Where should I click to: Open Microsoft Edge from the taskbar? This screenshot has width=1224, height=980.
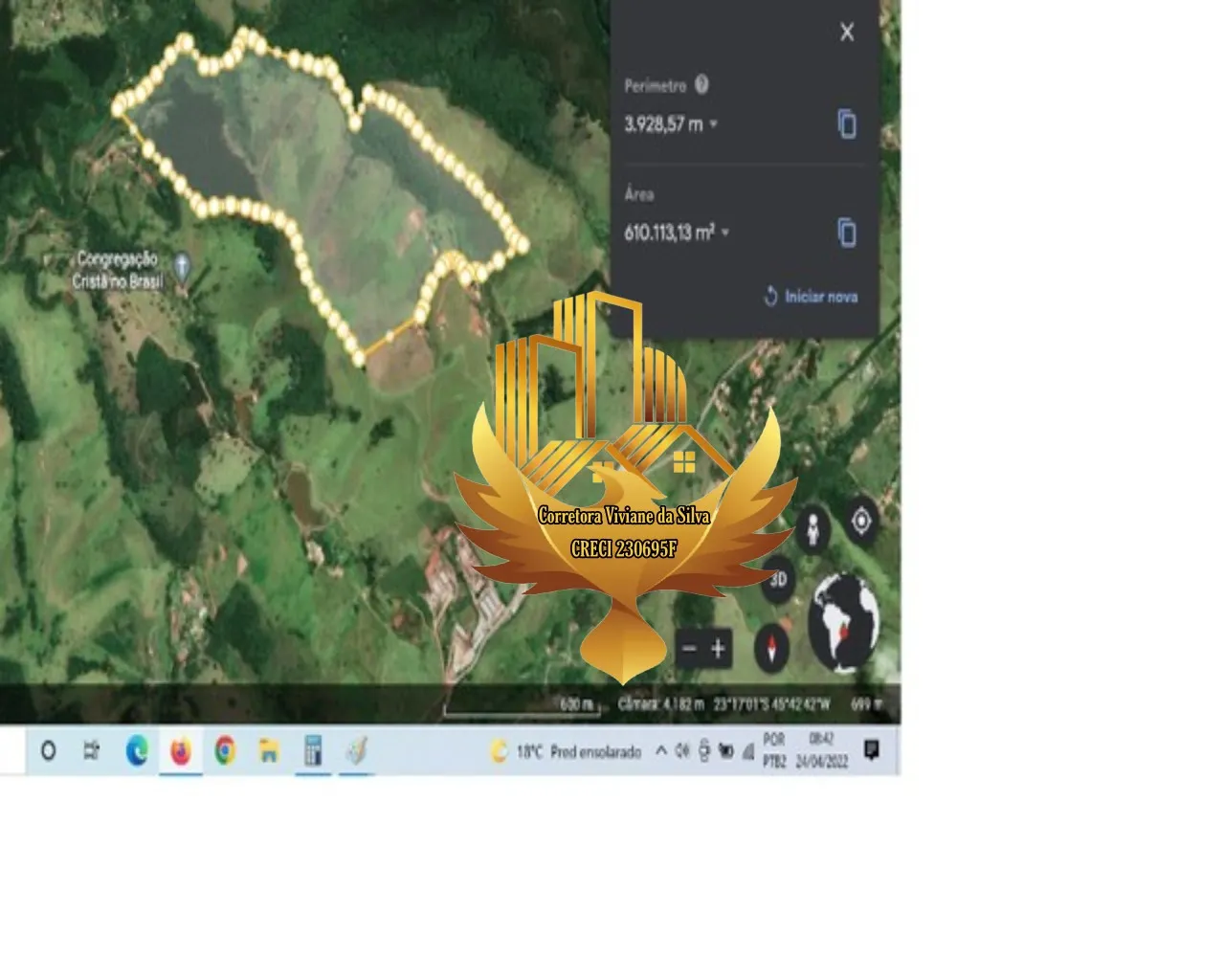[x=137, y=751]
